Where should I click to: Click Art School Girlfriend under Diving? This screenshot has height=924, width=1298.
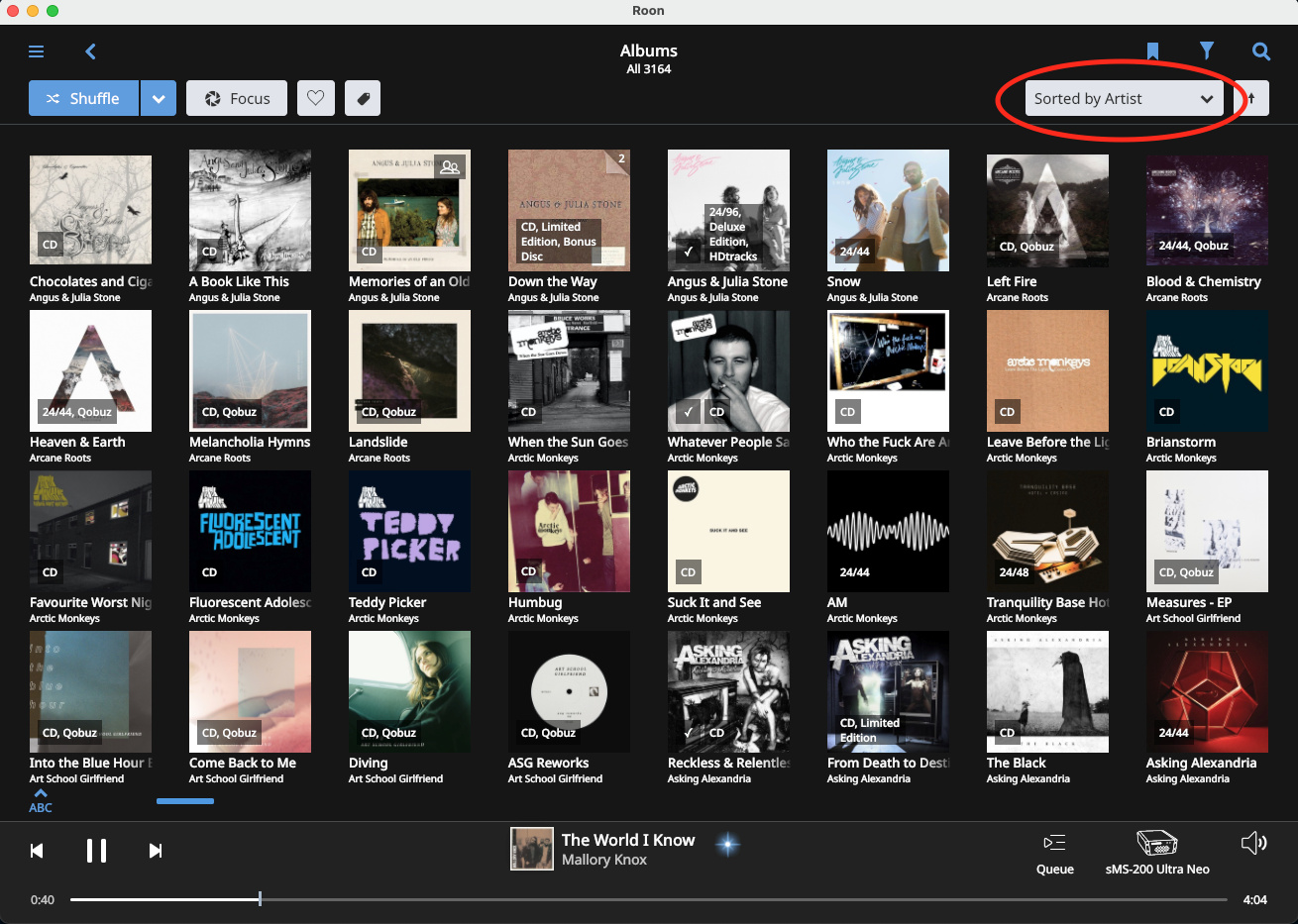click(395, 778)
